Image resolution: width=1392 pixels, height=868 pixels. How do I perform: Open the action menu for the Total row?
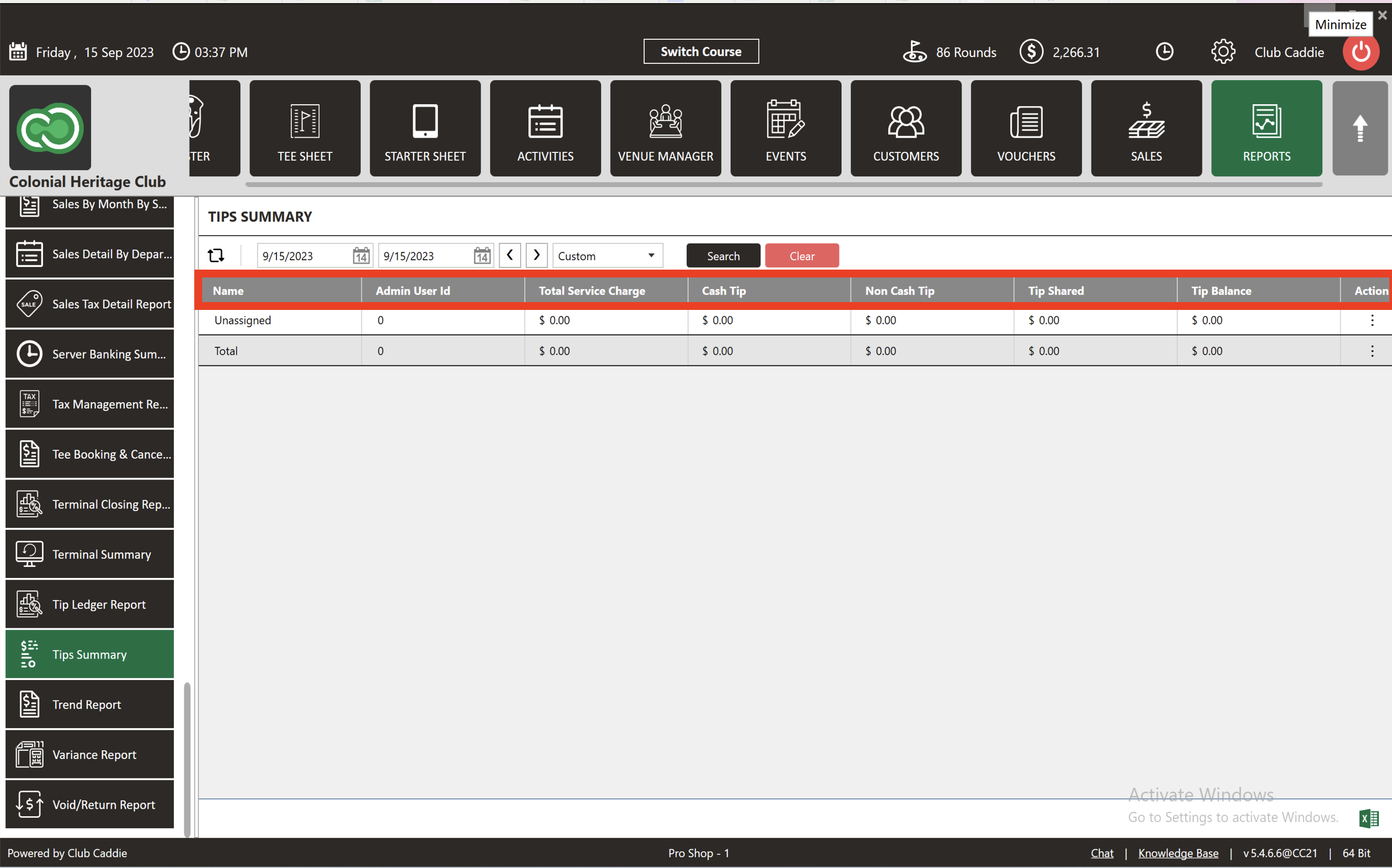(x=1372, y=351)
